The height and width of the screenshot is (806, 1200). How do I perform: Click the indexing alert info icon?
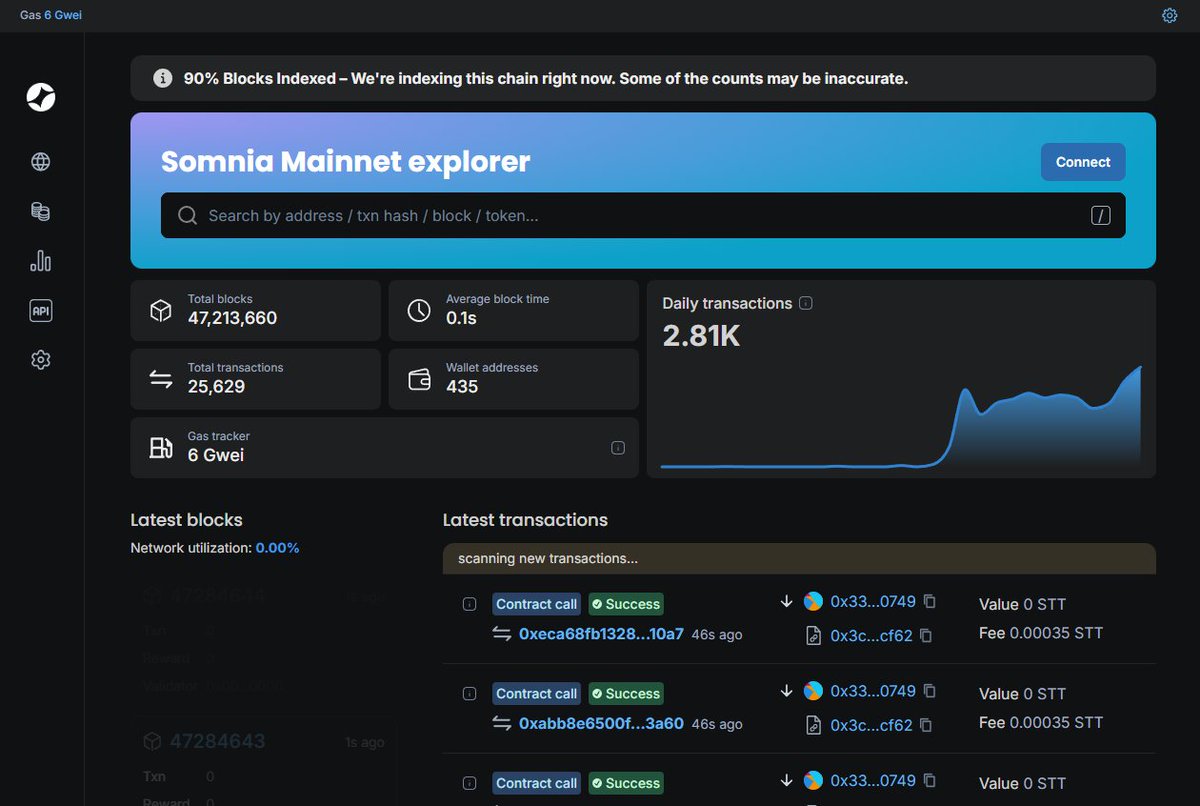[162, 78]
